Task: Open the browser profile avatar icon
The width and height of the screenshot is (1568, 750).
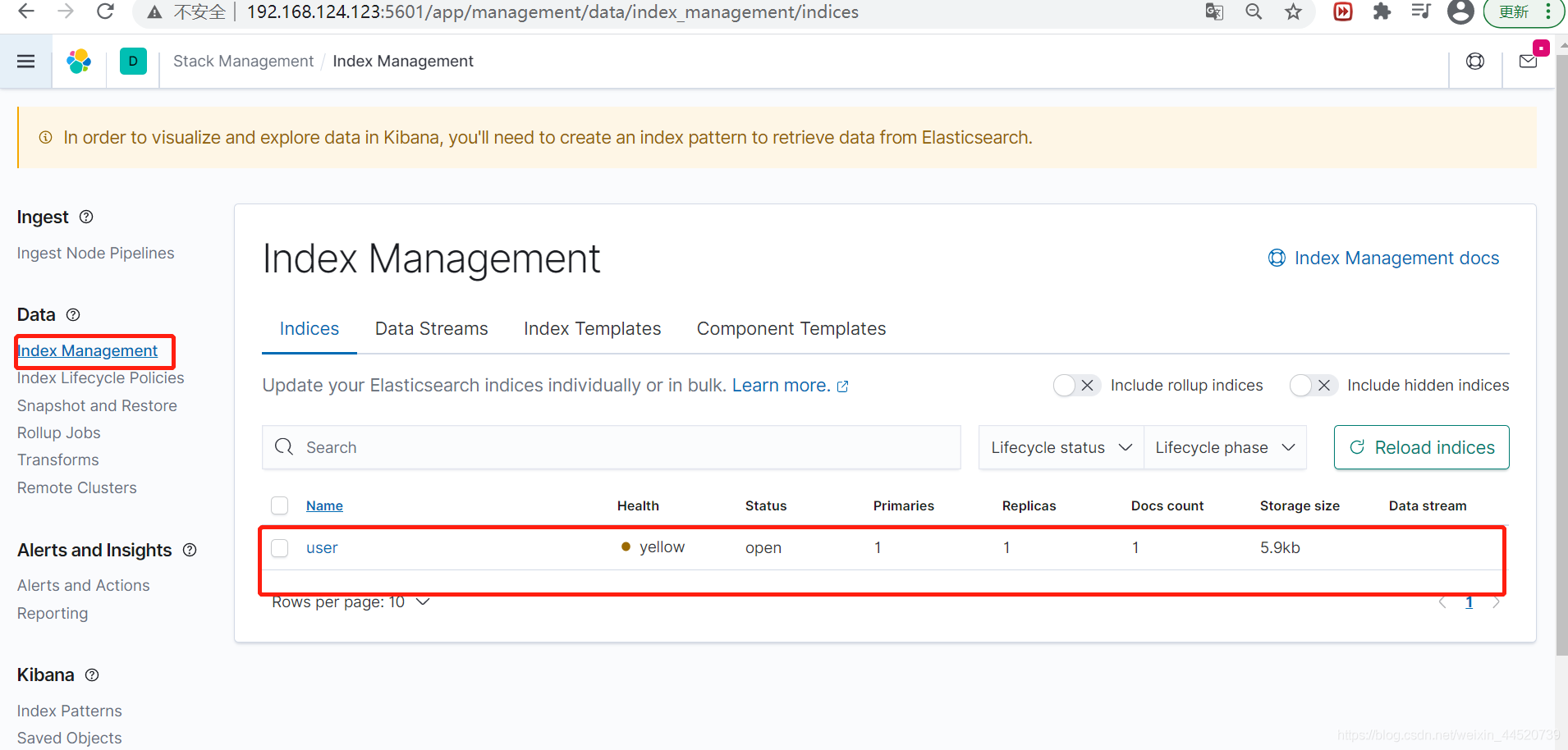Action: [x=1460, y=11]
